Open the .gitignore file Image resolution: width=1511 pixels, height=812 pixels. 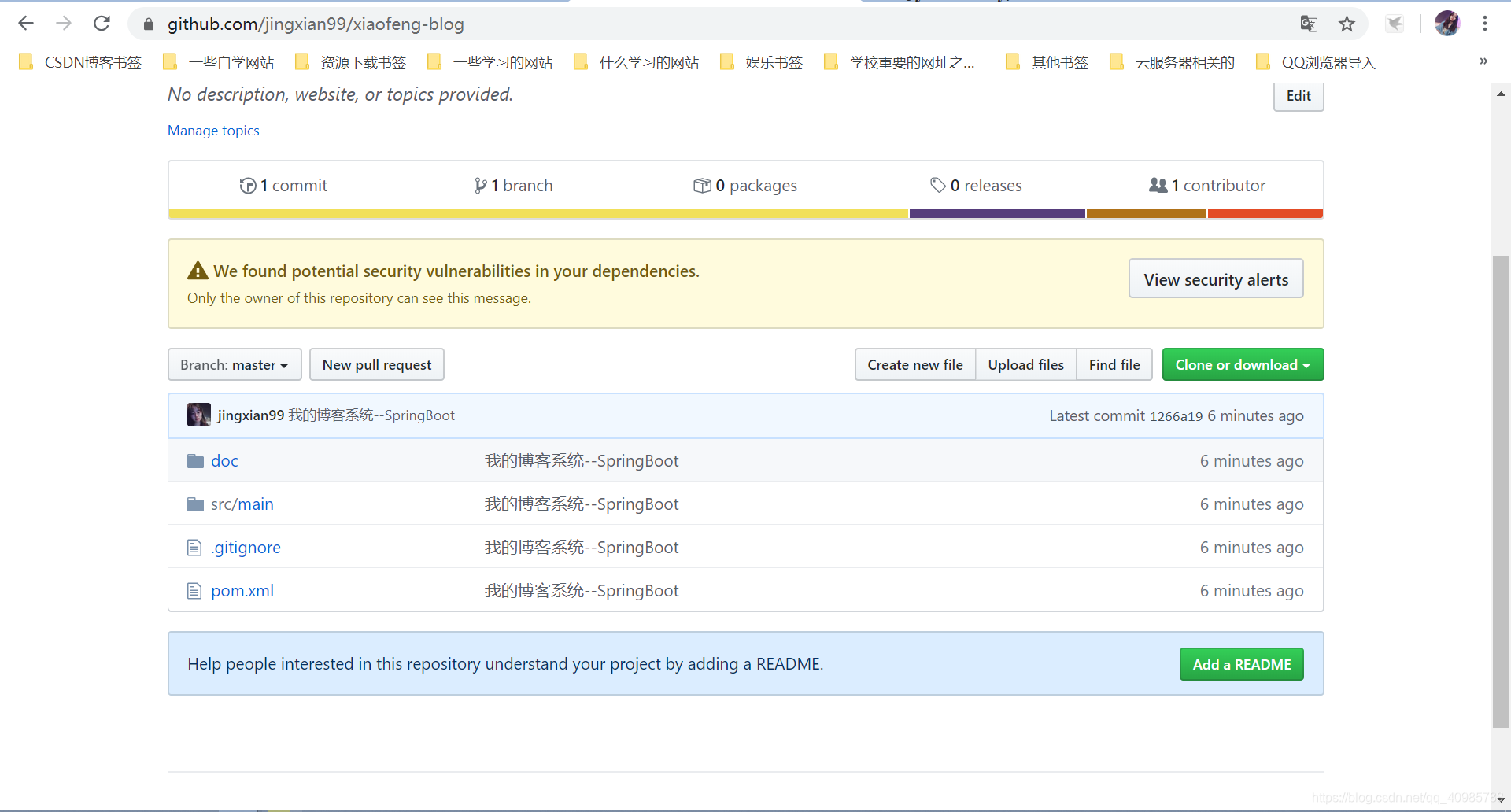246,548
